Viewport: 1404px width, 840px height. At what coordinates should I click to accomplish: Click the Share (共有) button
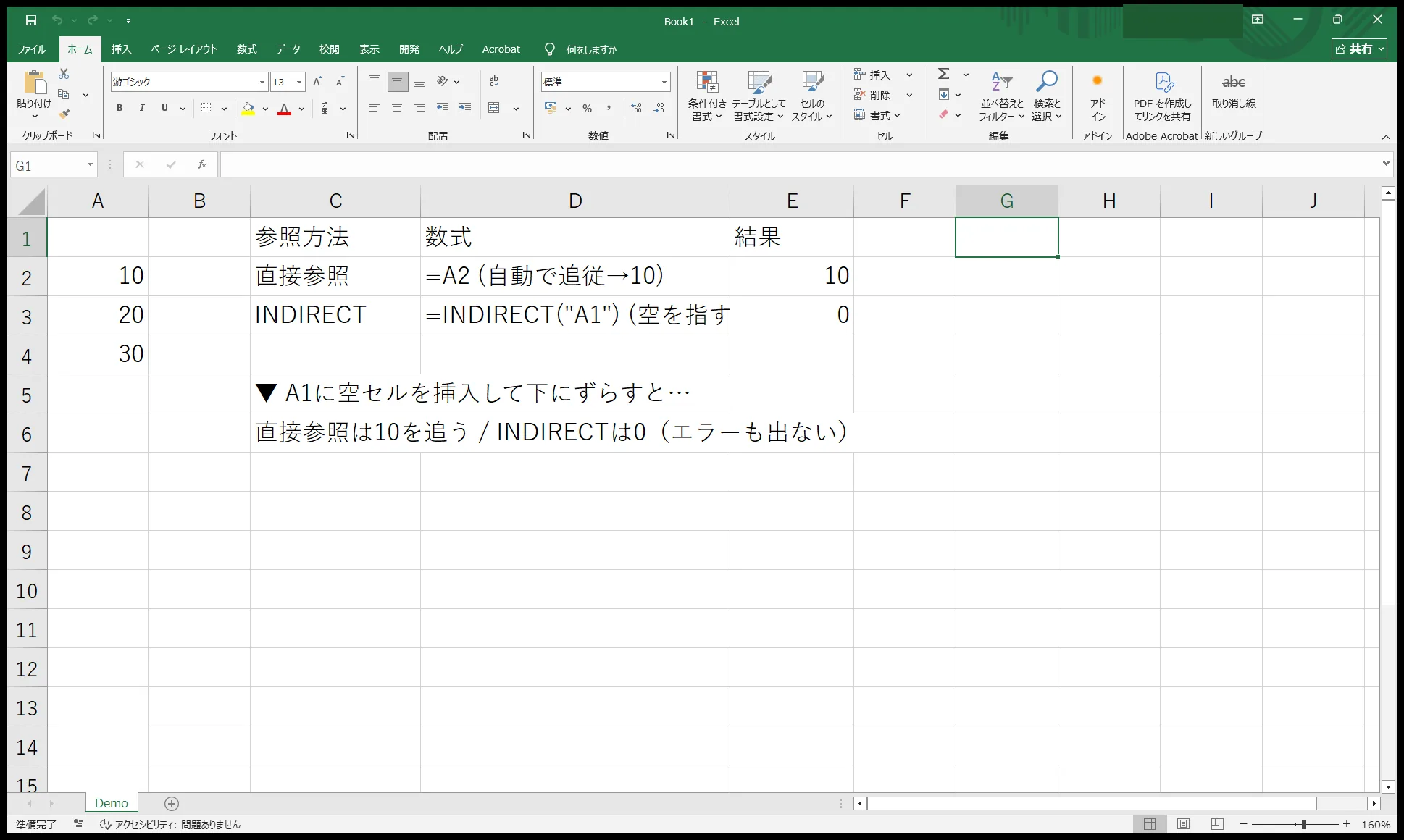click(1359, 49)
